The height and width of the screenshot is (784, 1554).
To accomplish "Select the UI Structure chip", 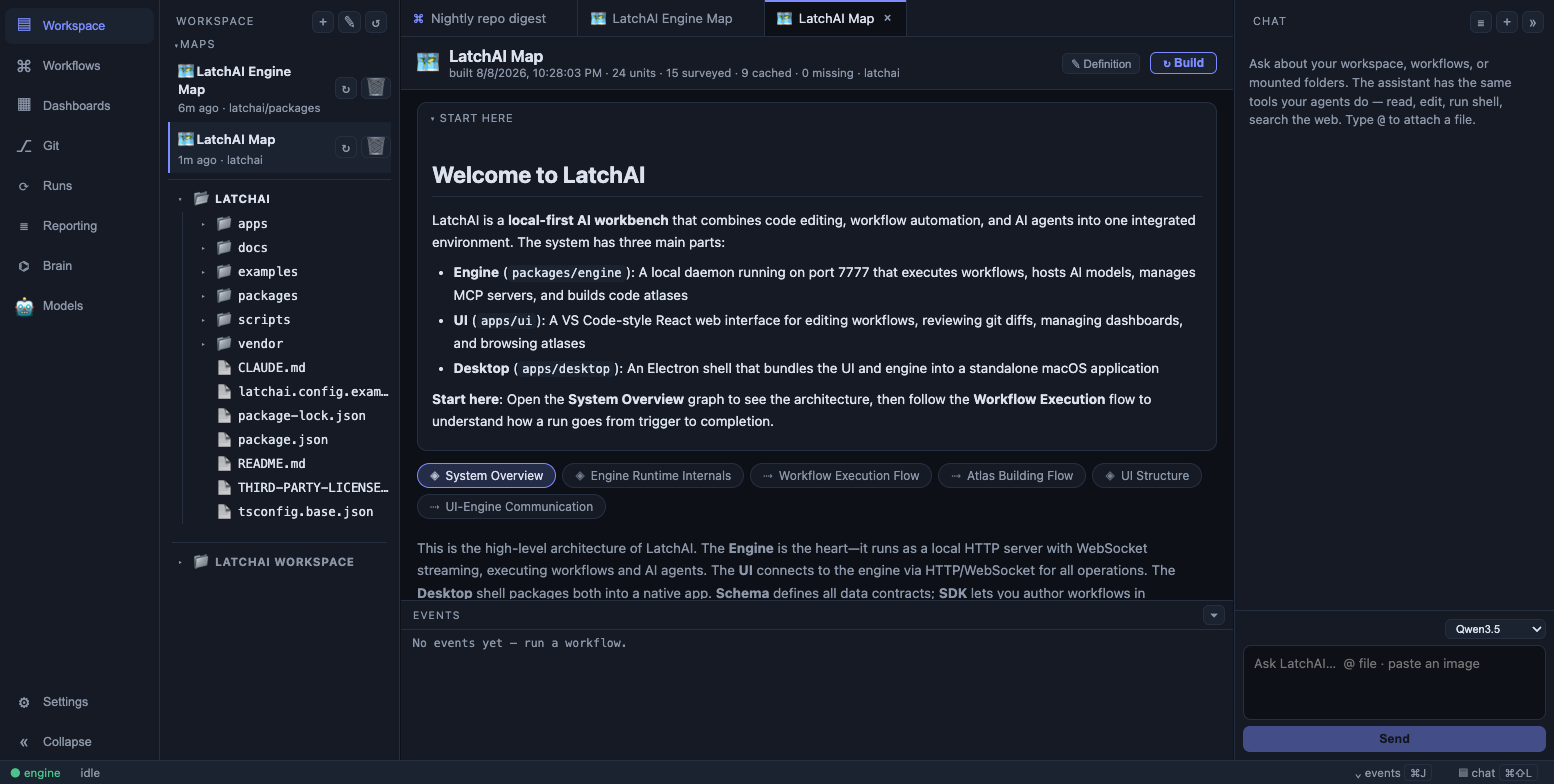I will tap(1147, 475).
